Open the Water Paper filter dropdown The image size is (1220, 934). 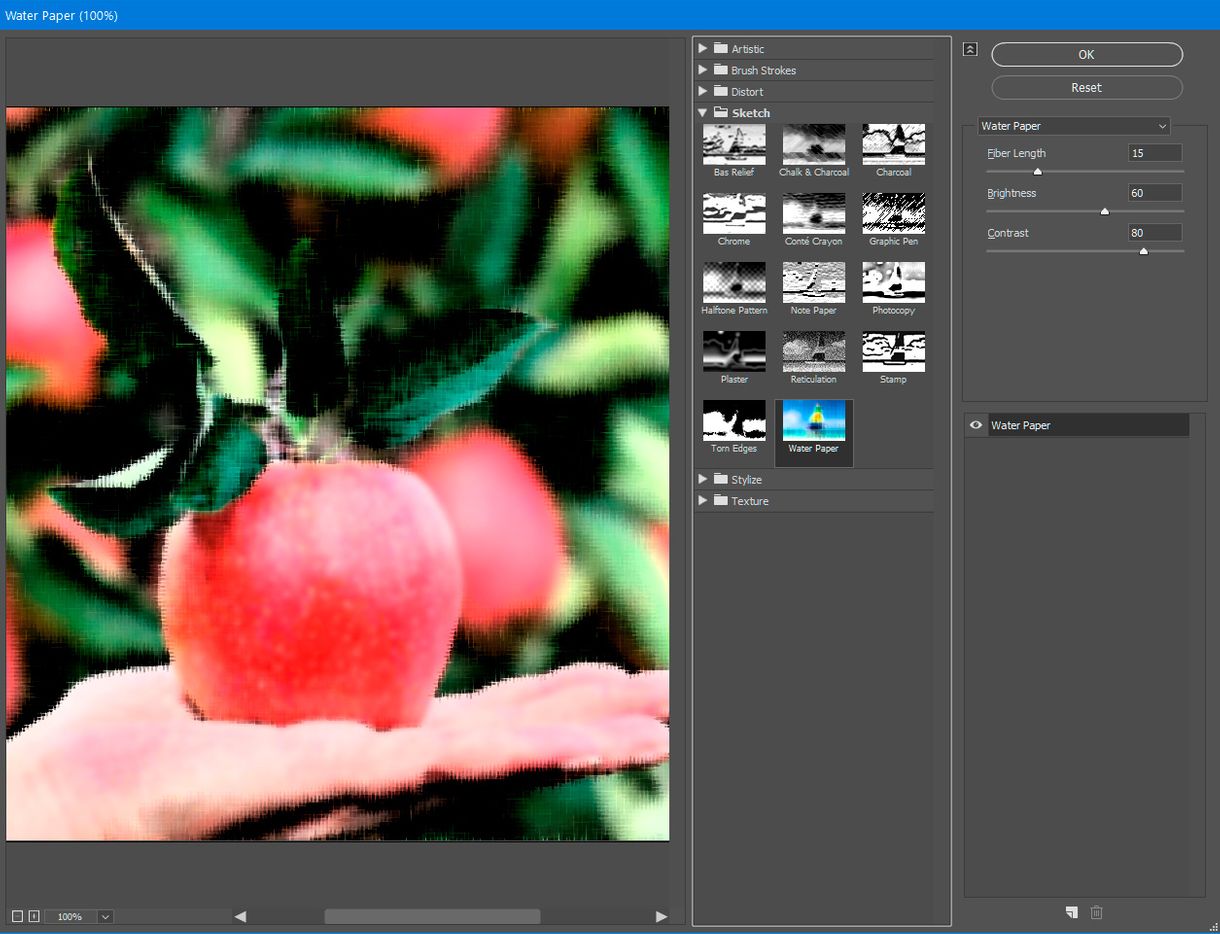point(1160,126)
